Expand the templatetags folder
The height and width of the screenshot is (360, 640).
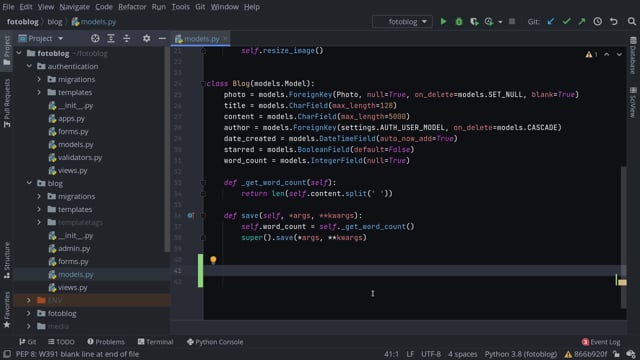[39, 222]
